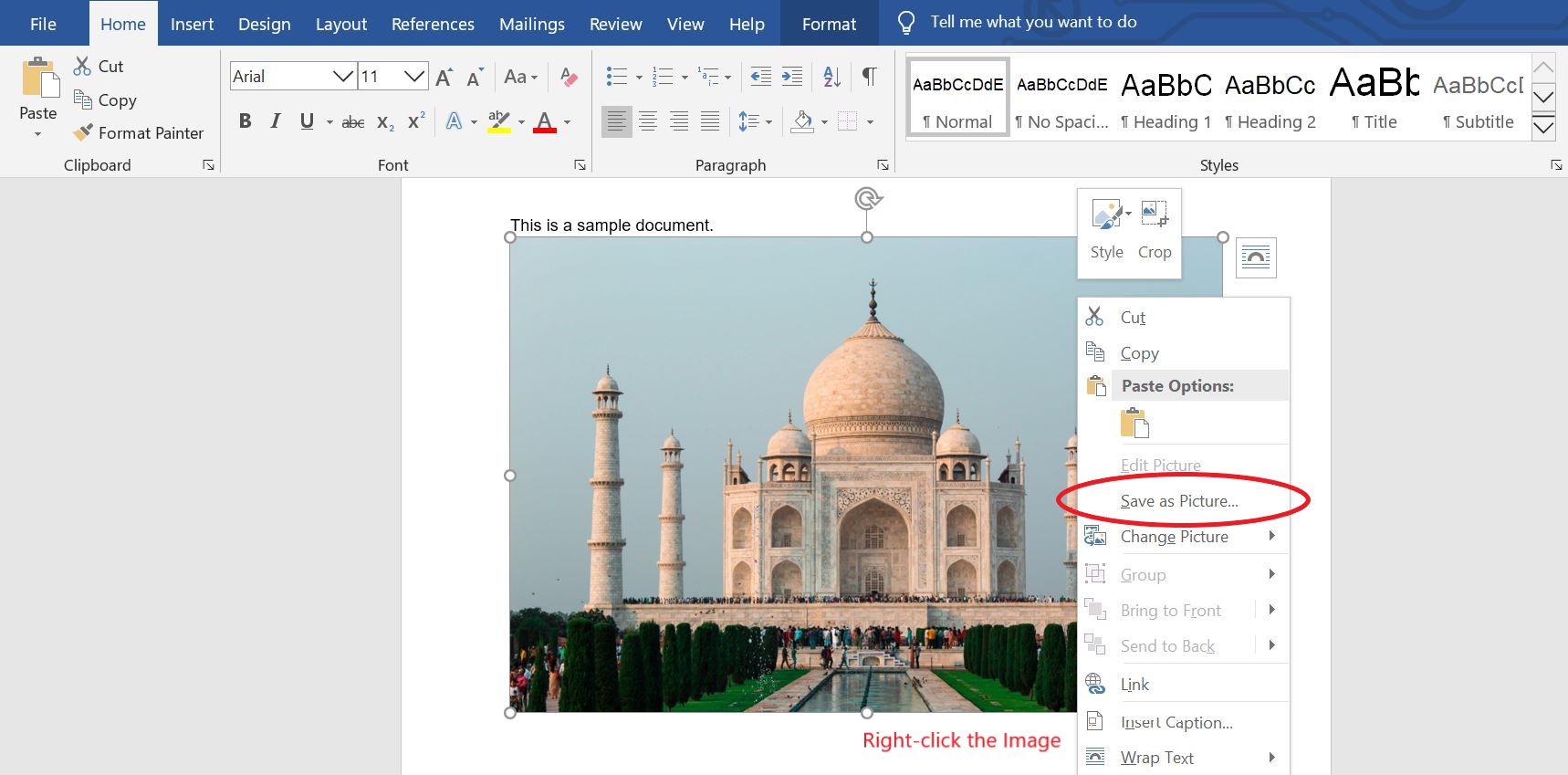Click the paste option icon in context menu
Viewport: 1568px width, 775px height.
(x=1134, y=424)
